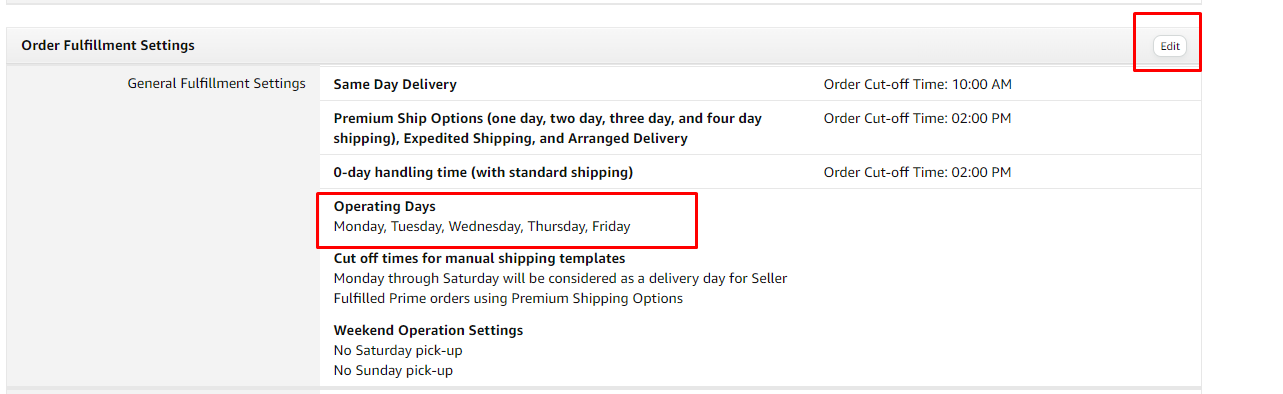Viewport: 1283px width, 394px height.
Task: Select the Order Fulfillment Settings section header
Action: pos(108,46)
